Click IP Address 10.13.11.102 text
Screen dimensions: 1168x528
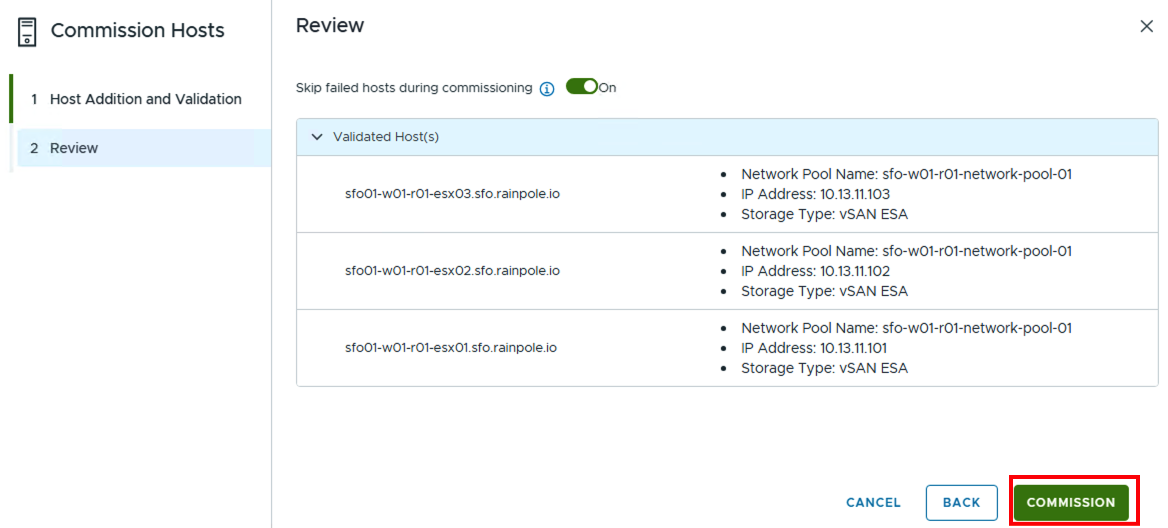tap(814, 271)
